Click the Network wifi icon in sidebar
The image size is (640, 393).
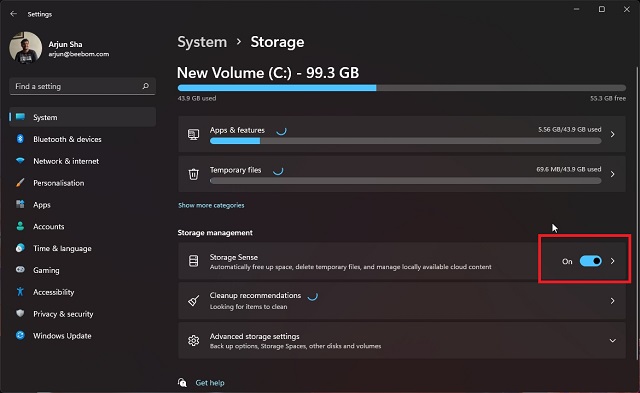click(x=20, y=160)
